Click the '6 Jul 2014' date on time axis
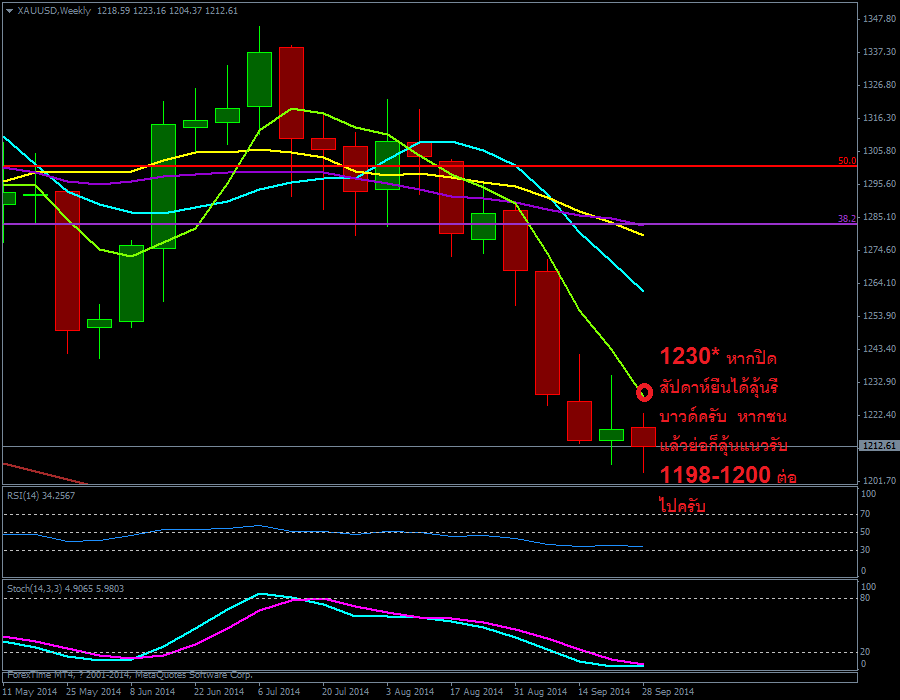Screen dimensions: 900x700 [x=277, y=691]
